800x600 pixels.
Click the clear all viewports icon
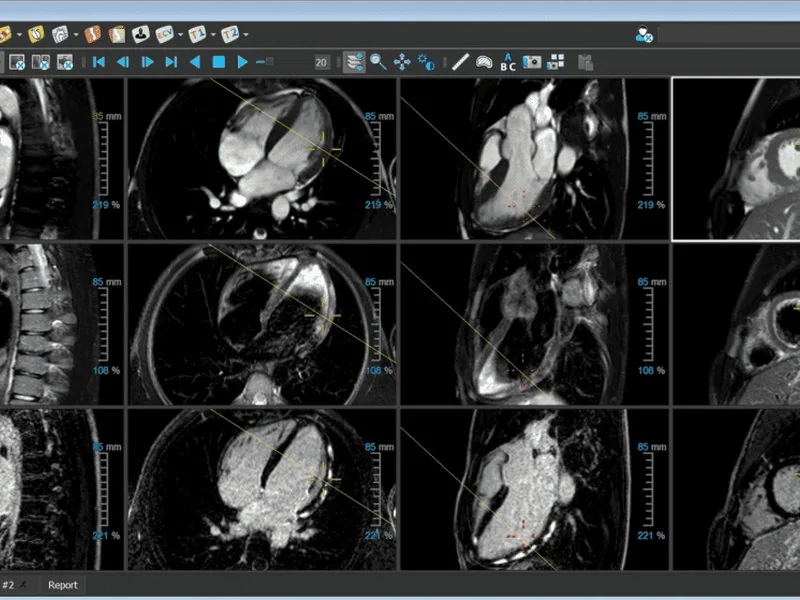(x=65, y=62)
